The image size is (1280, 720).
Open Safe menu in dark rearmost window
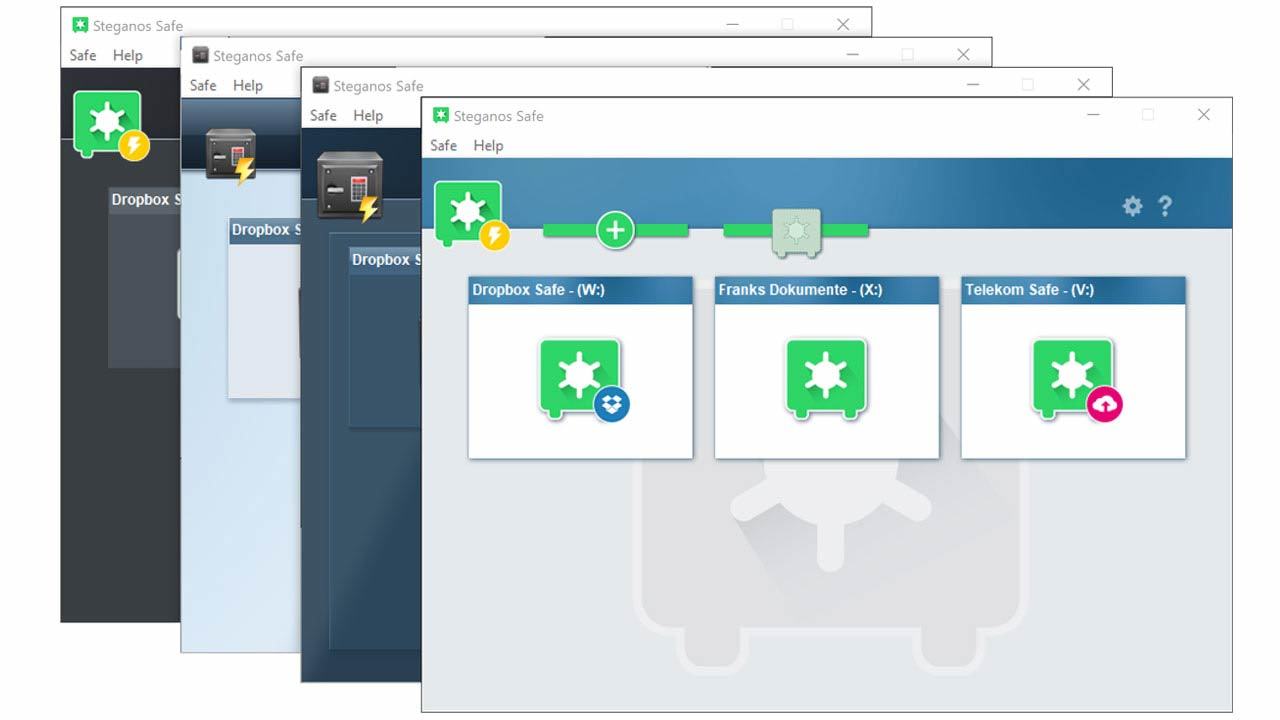coord(83,55)
